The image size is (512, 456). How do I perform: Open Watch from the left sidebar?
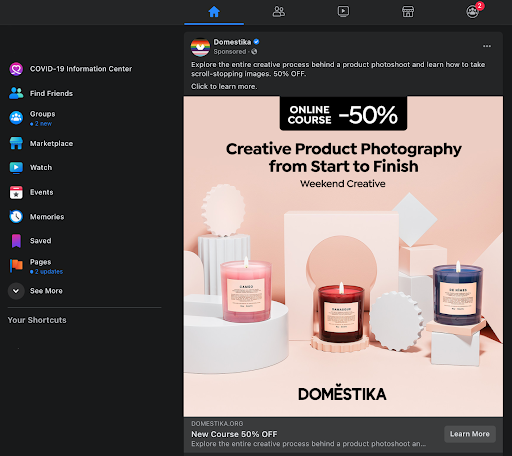41,168
